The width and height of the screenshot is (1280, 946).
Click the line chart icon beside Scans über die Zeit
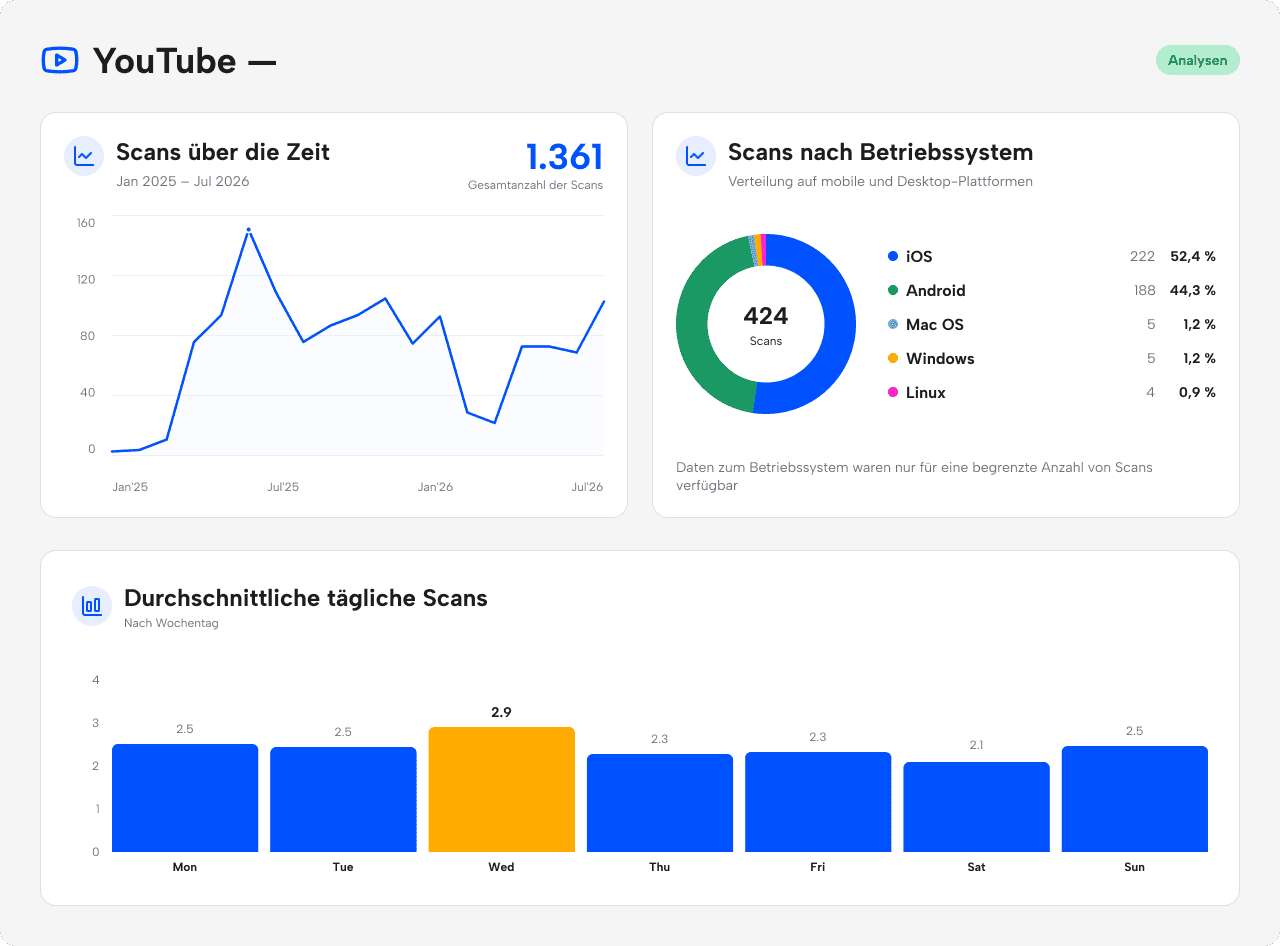pyautogui.click(x=84, y=156)
